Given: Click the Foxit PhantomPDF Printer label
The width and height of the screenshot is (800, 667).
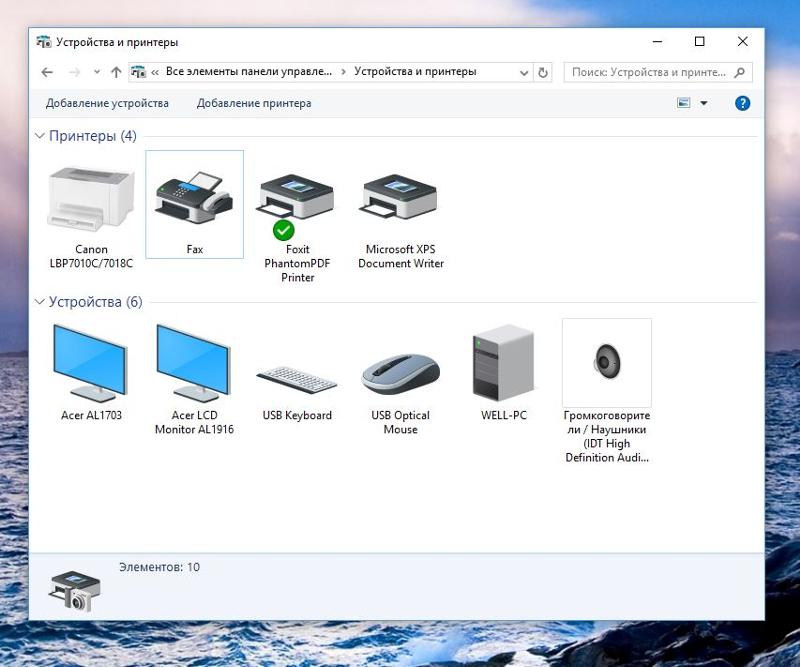Looking at the screenshot, I should 297,263.
